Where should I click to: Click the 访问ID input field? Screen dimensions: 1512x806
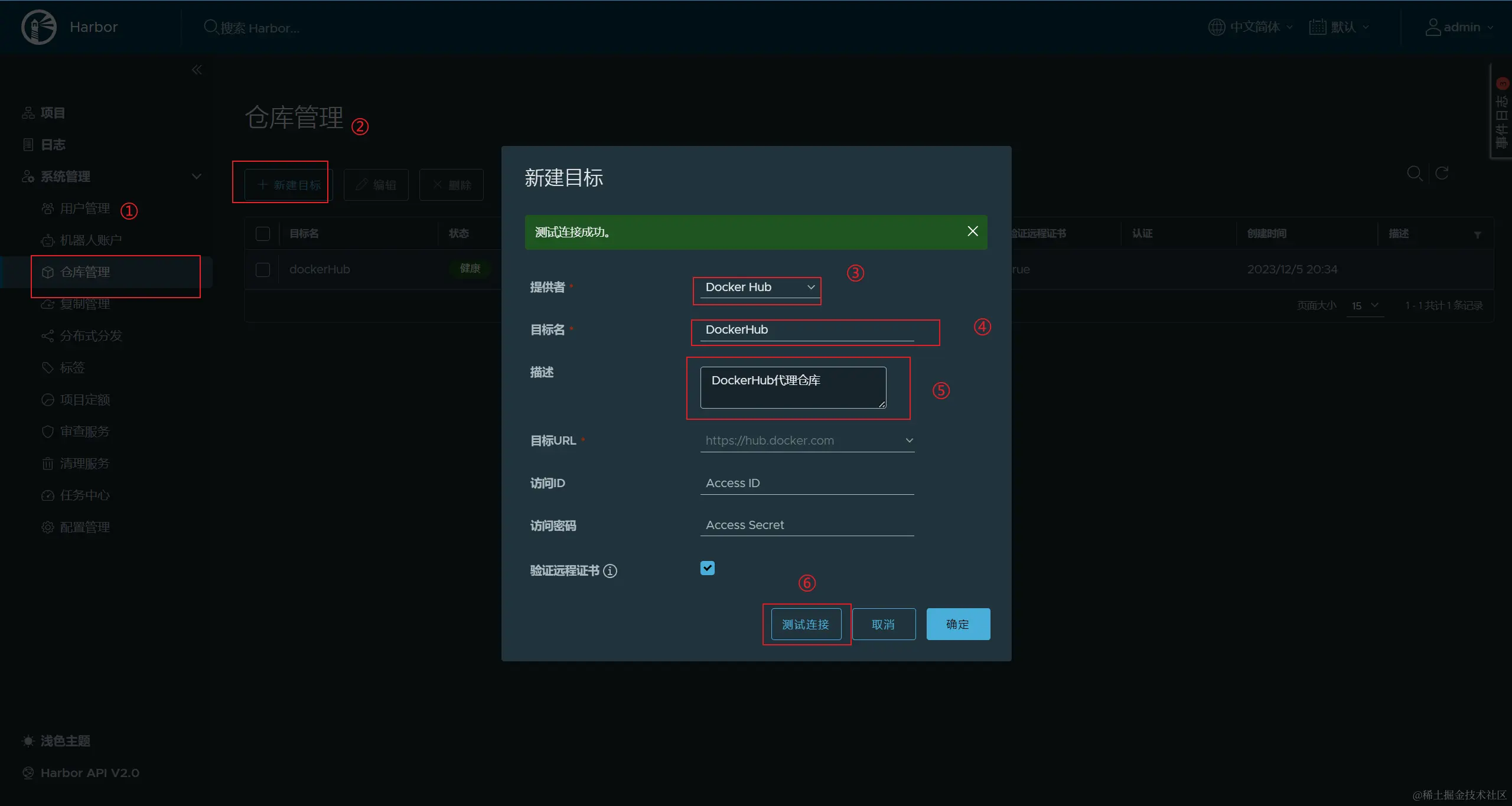click(x=807, y=483)
